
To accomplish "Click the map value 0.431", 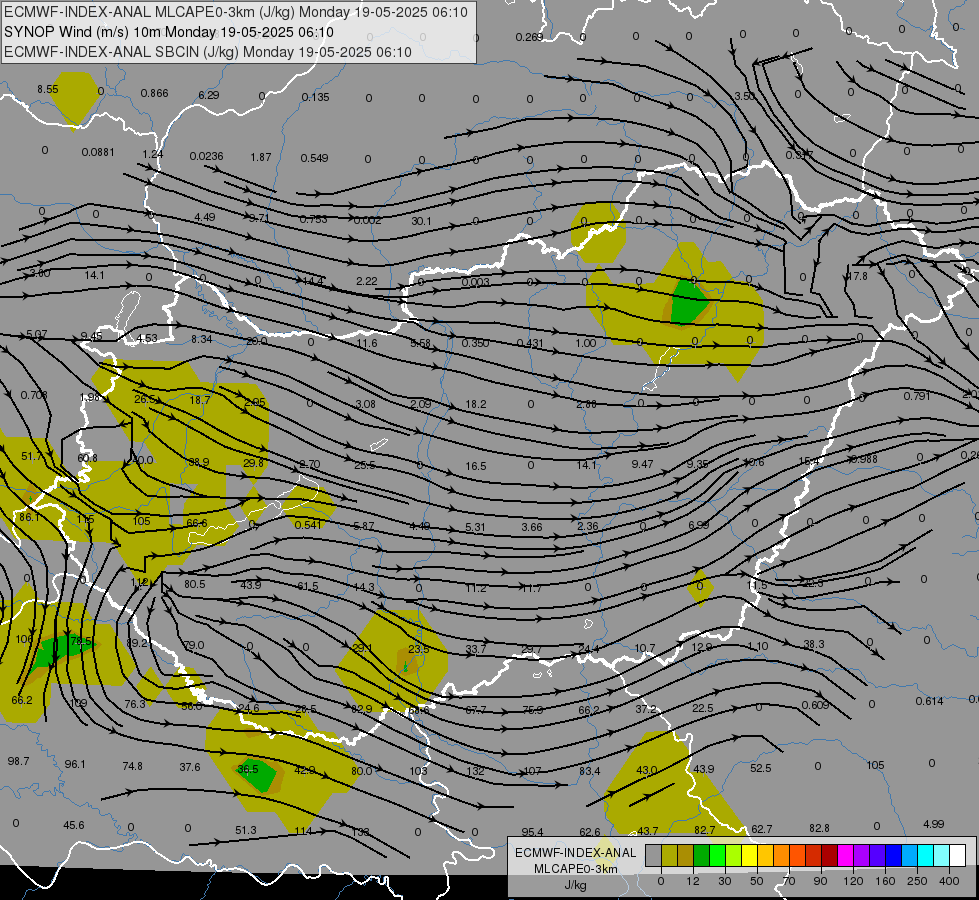I will [530, 343].
